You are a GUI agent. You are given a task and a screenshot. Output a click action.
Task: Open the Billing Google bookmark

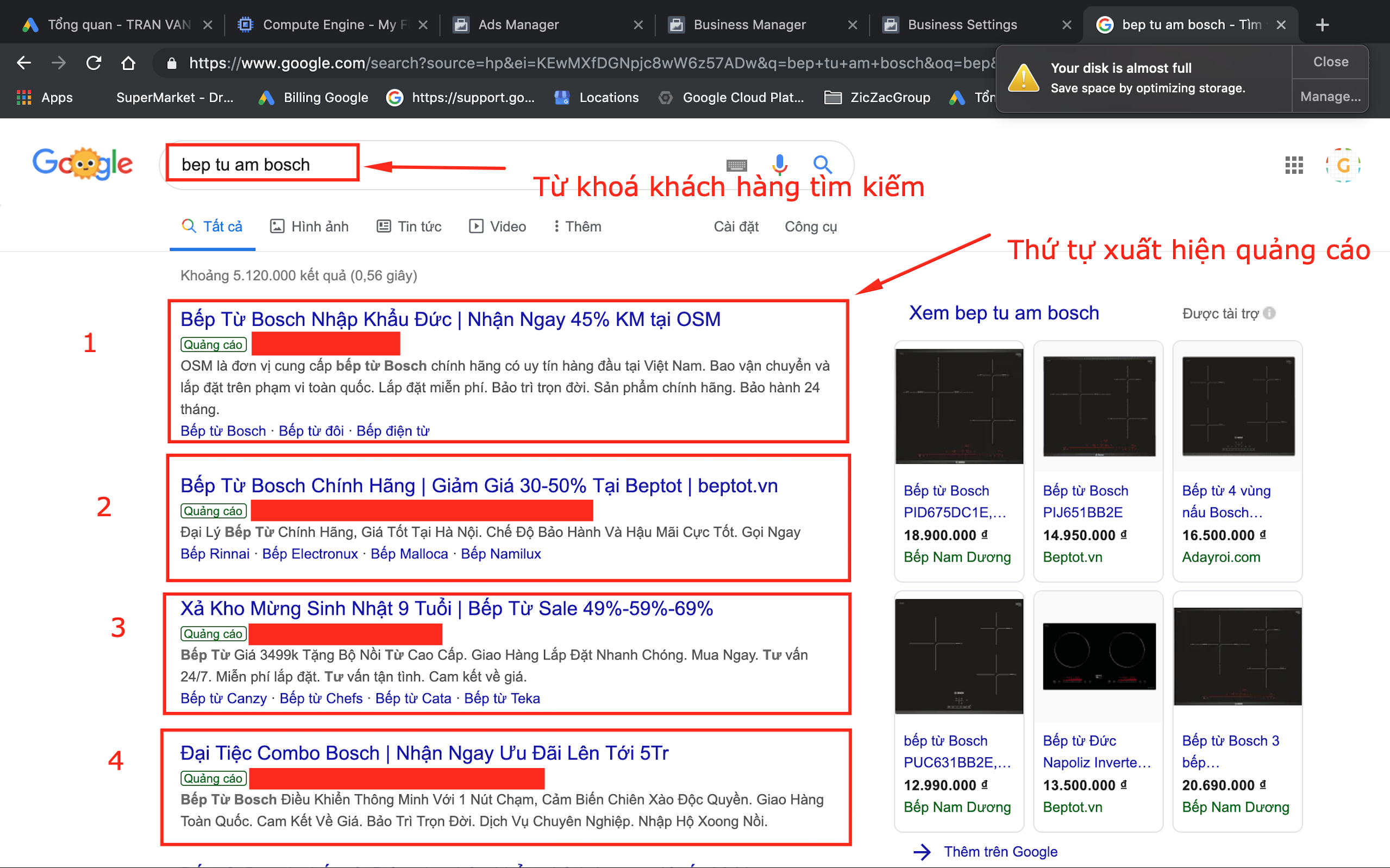point(314,98)
